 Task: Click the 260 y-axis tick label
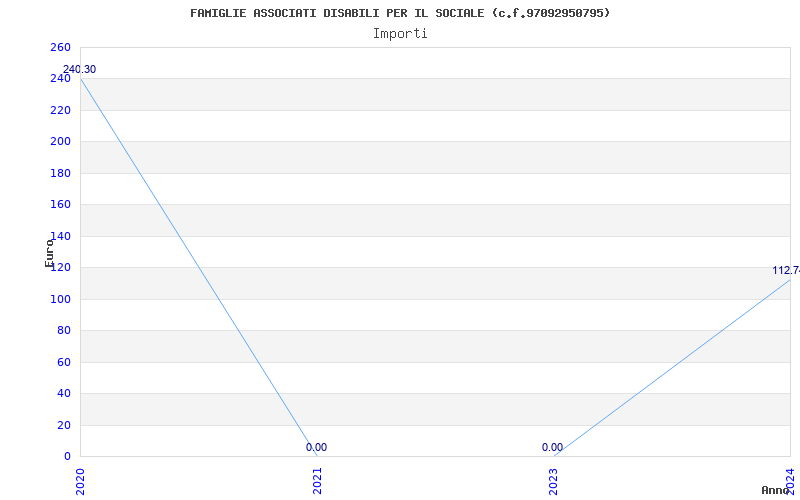tap(60, 47)
